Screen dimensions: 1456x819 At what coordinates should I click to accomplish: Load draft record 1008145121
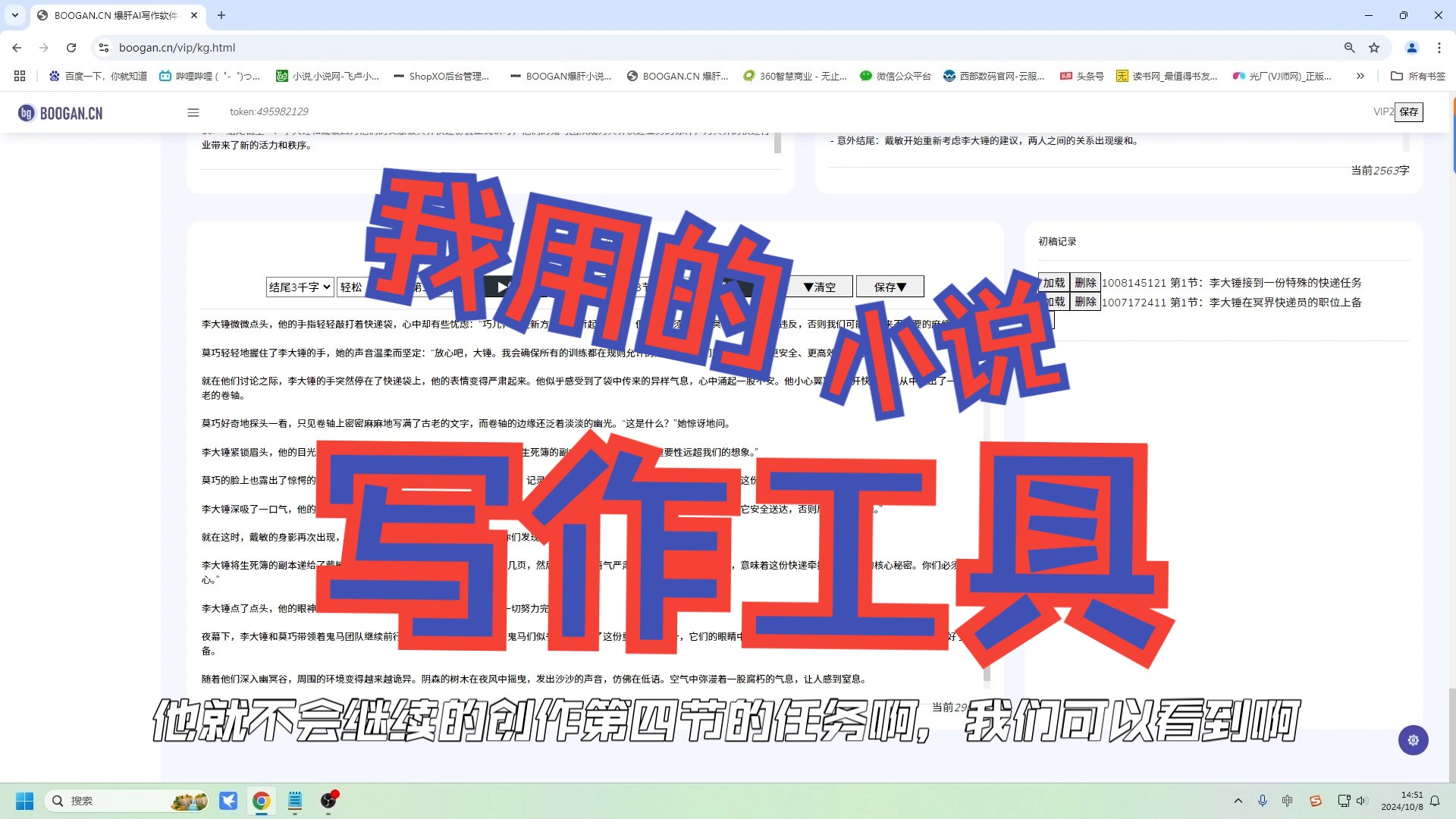tap(1053, 282)
